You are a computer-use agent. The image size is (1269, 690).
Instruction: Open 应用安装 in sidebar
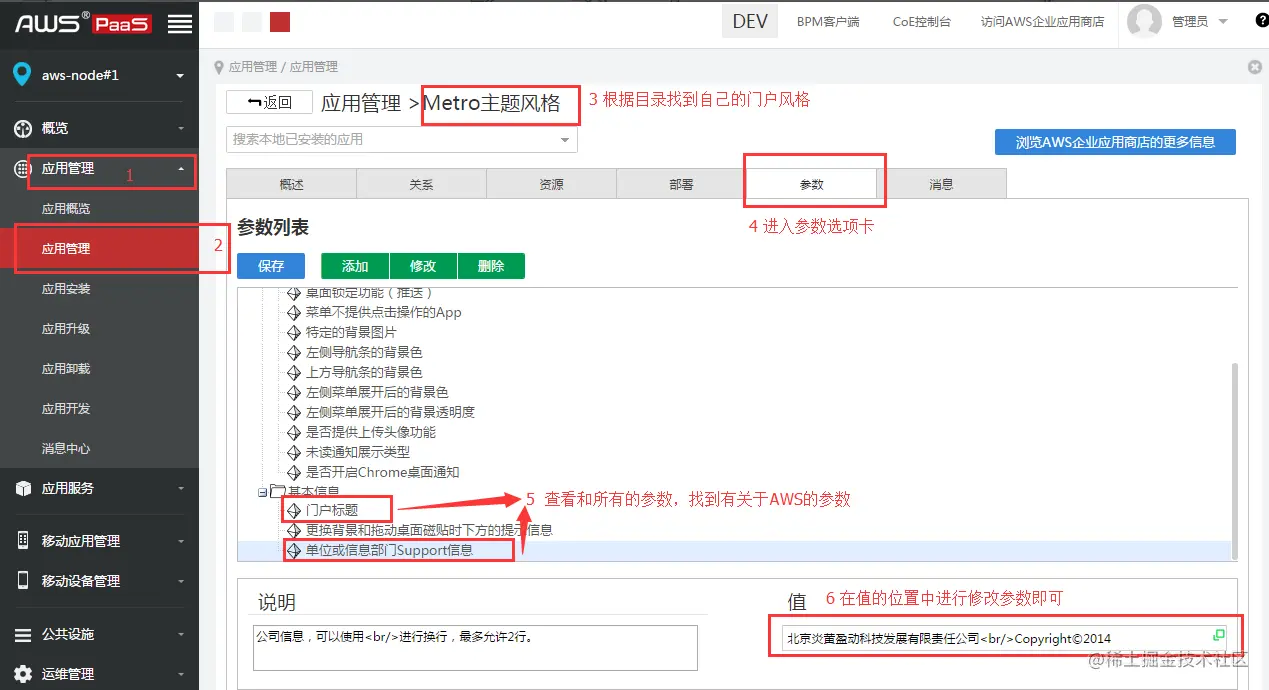(x=66, y=289)
